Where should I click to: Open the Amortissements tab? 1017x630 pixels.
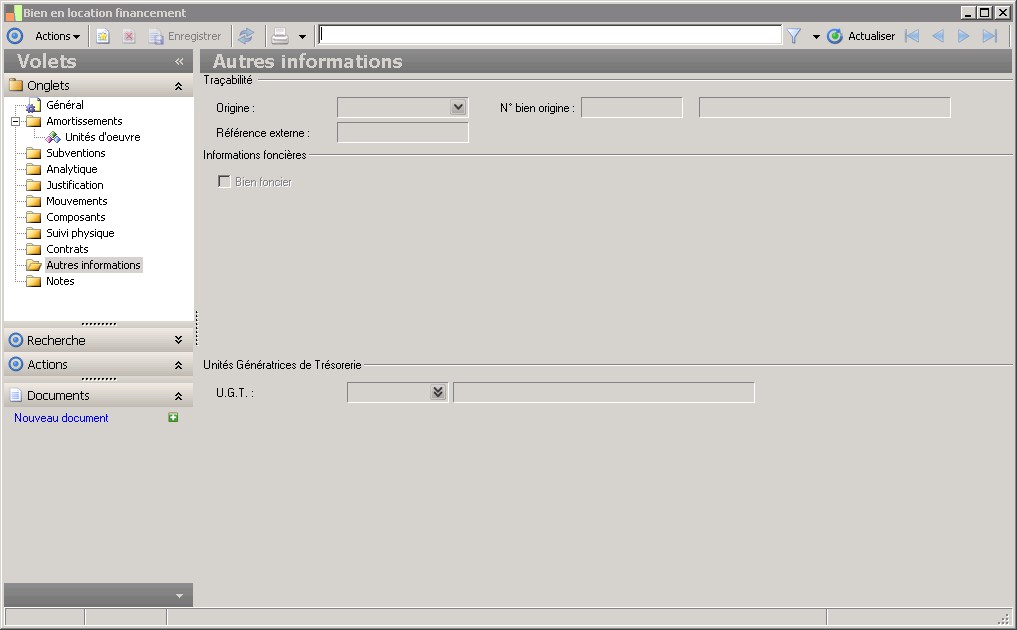point(84,121)
